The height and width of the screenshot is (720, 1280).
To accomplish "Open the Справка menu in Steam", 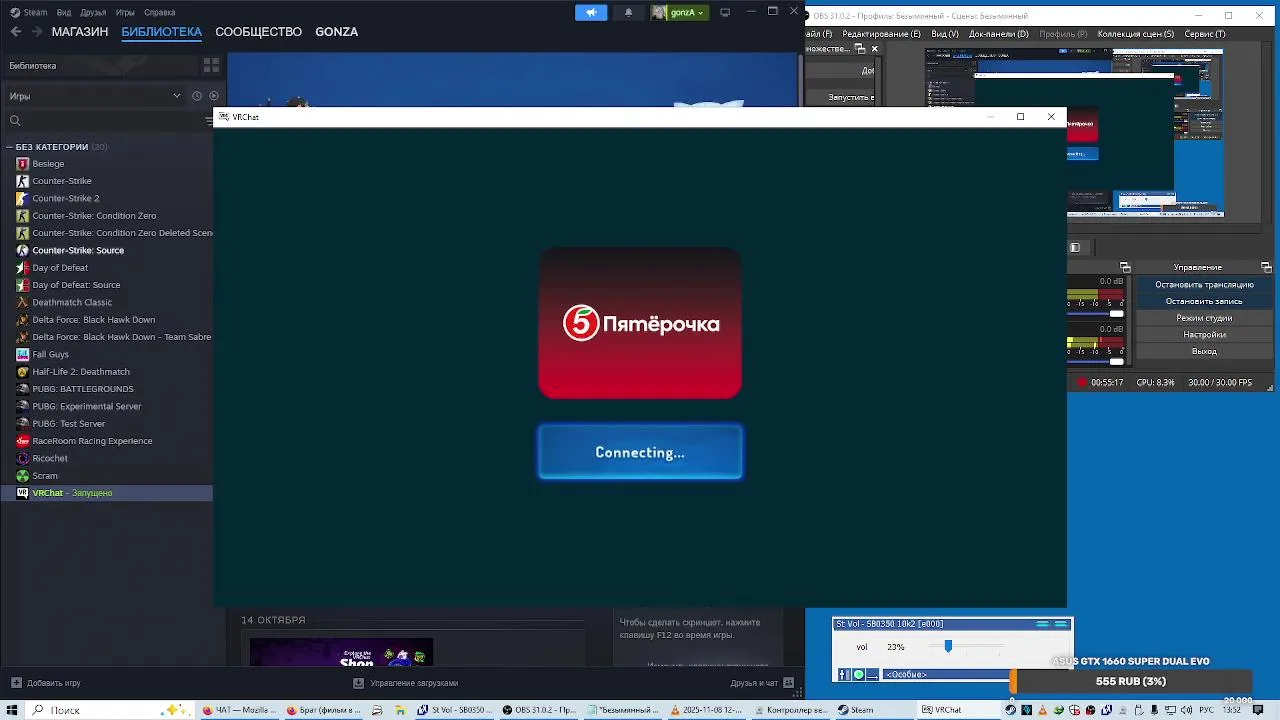I will coord(159,12).
